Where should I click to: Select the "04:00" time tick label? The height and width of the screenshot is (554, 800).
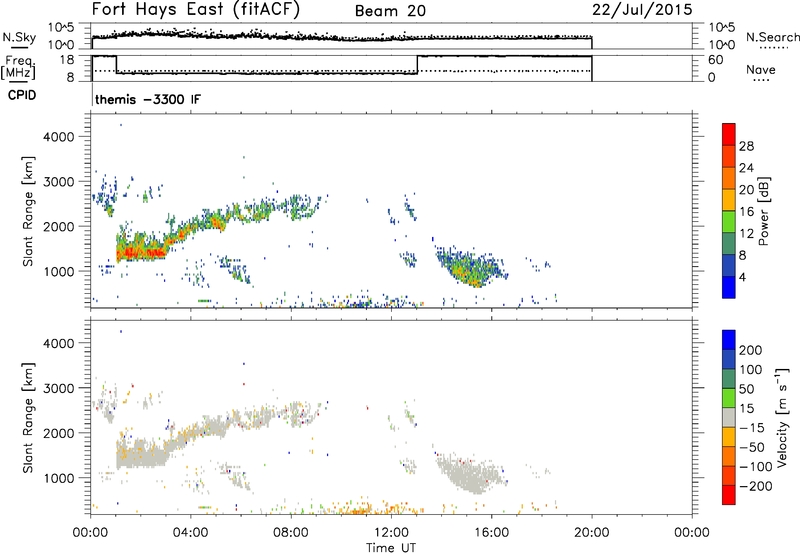190,533
